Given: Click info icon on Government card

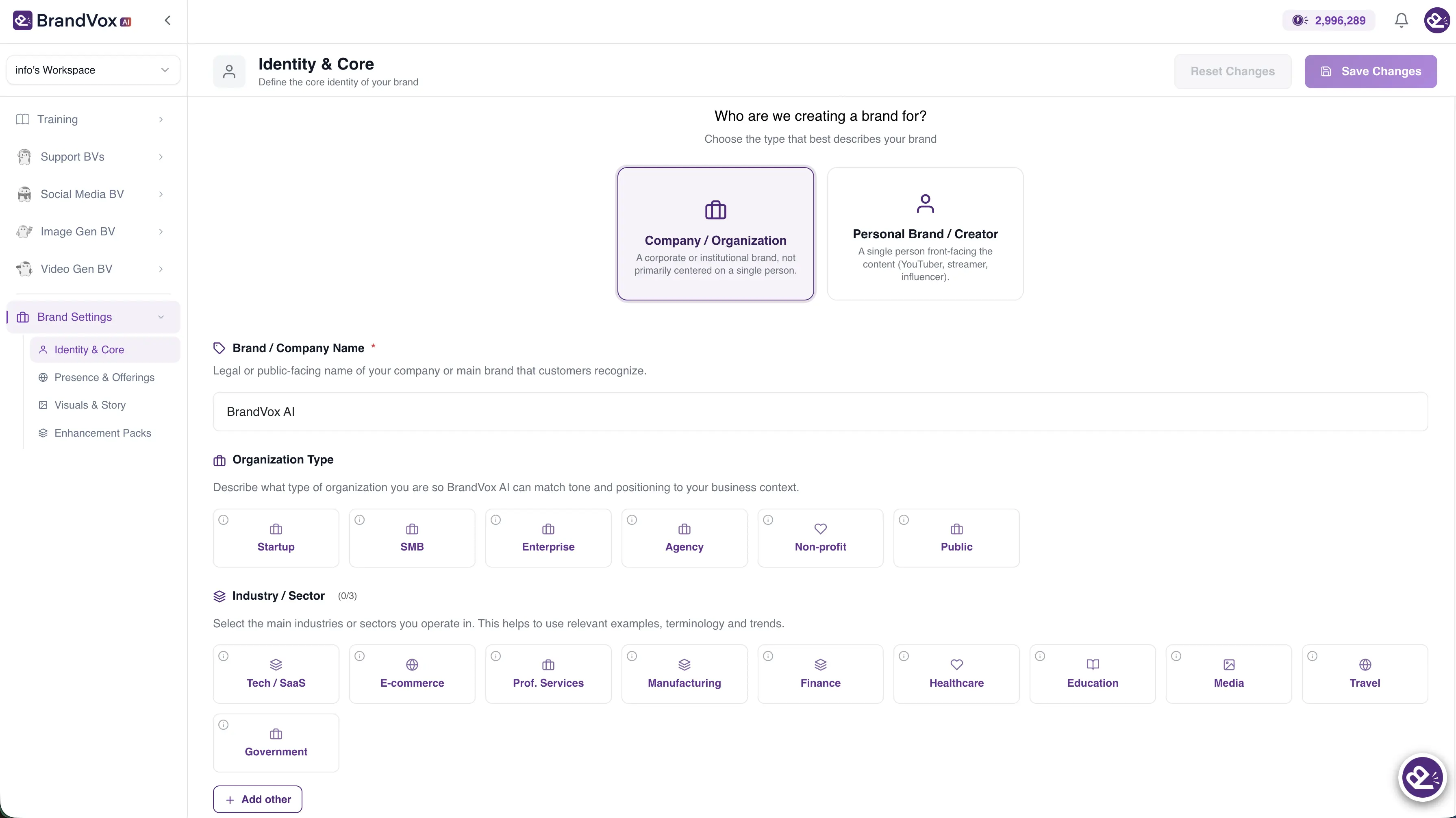Looking at the screenshot, I should click(224, 725).
